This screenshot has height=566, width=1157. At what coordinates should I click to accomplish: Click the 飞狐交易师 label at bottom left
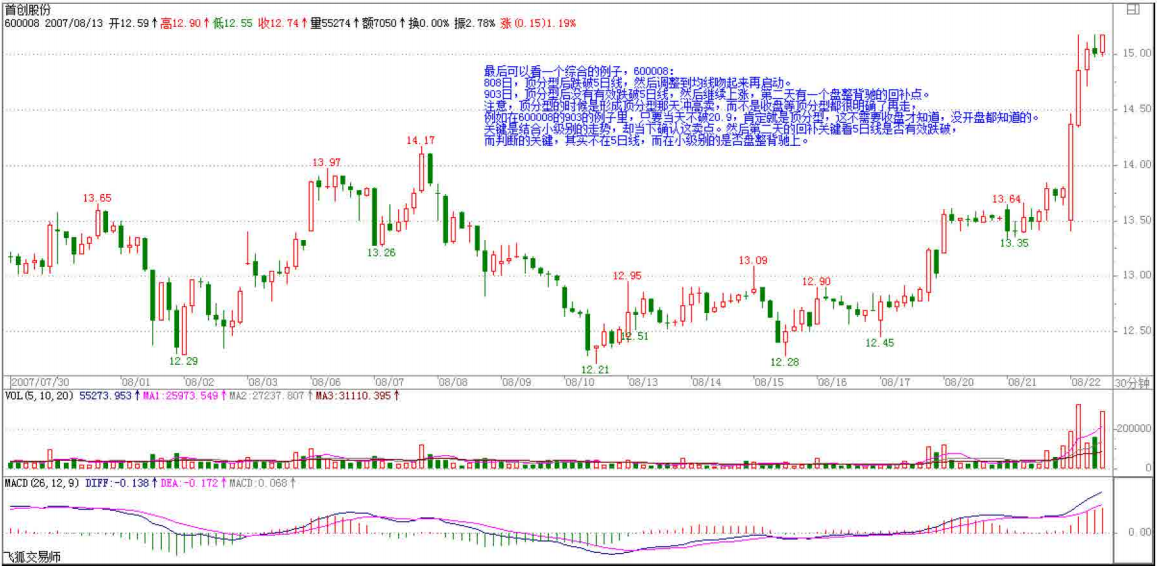pyautogui.click(x=31, y=556)
